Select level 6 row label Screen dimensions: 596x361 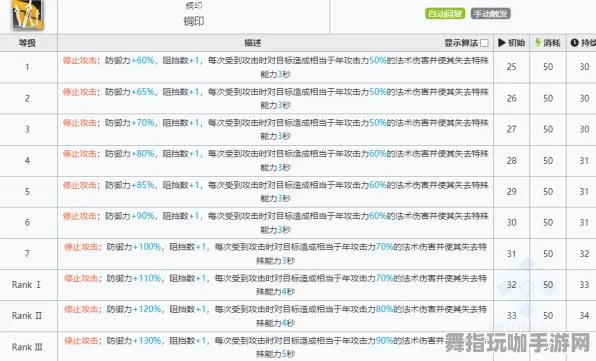pyautogui.click(x=27, y=222)
